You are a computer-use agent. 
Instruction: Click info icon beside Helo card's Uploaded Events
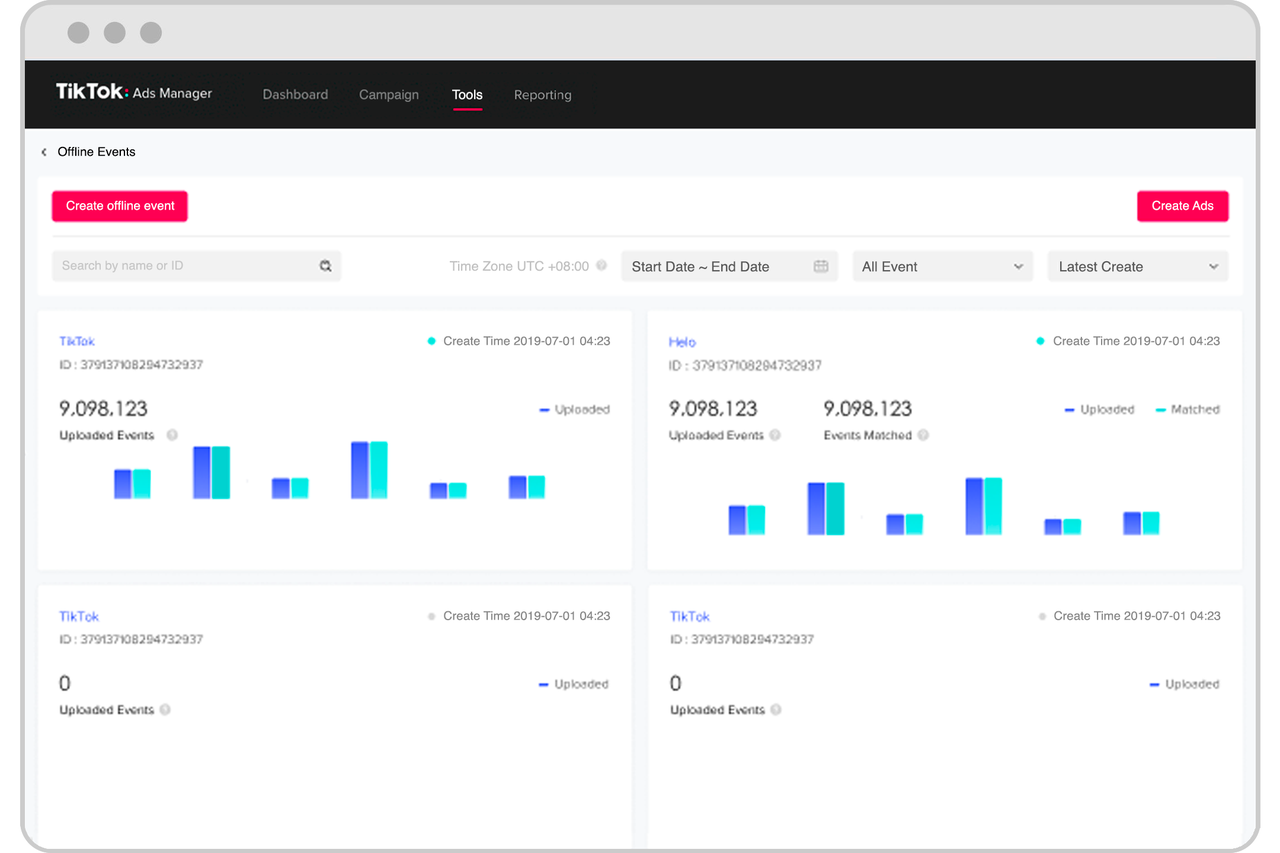[775, 435]
